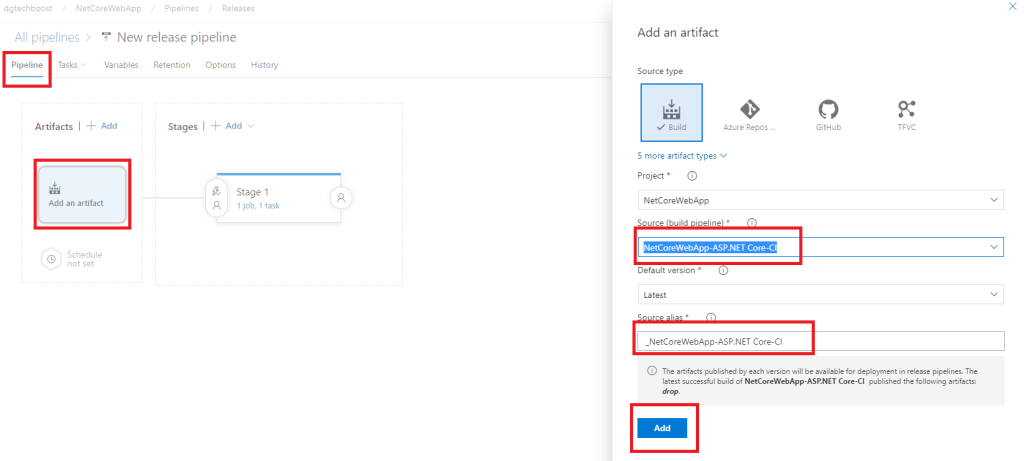Open post-deployment approvers icon on Stage 1
Screen dimensions: 1024x461
point(341,198)
